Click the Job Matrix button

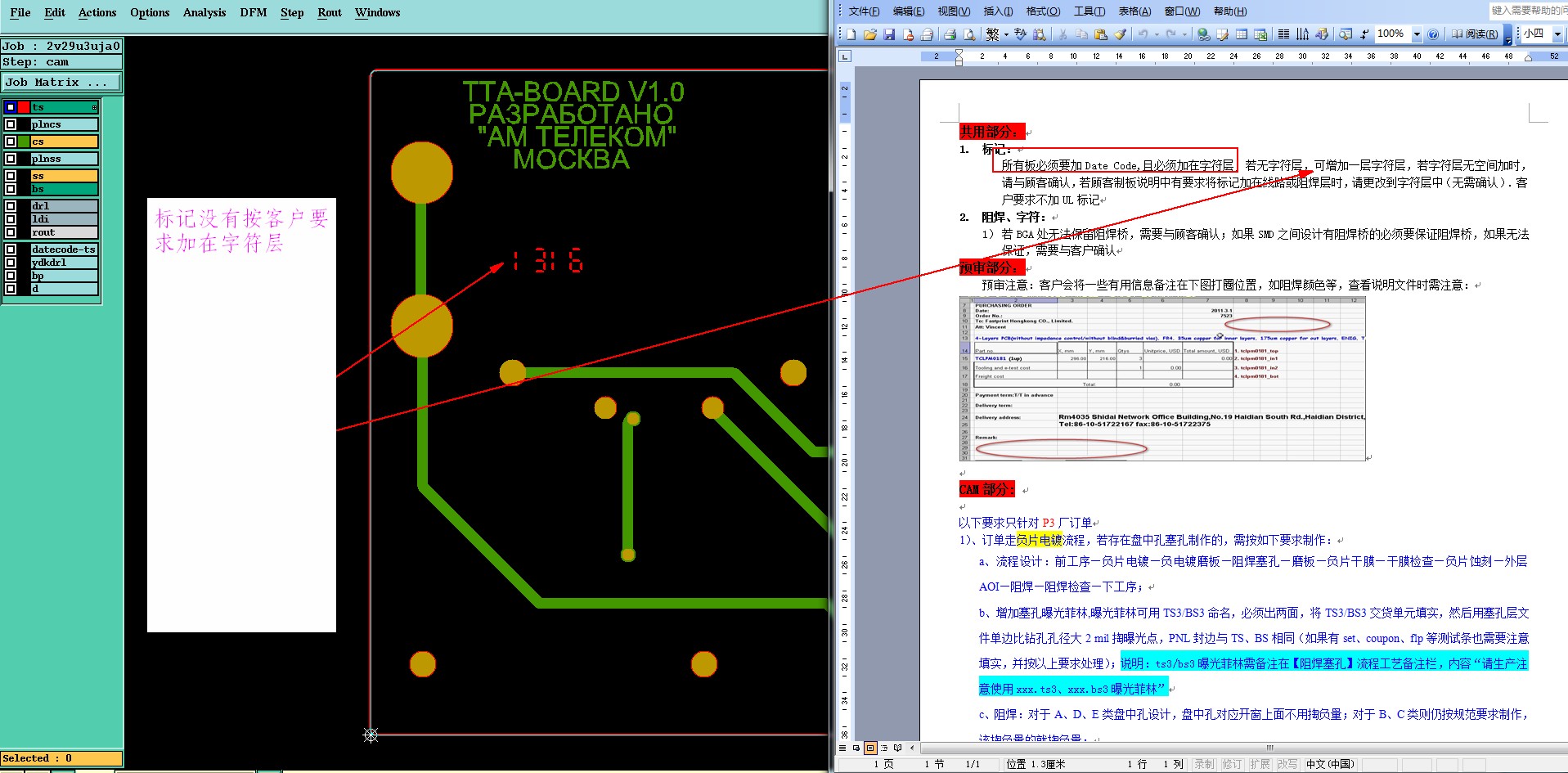click(x=61, y=82)
